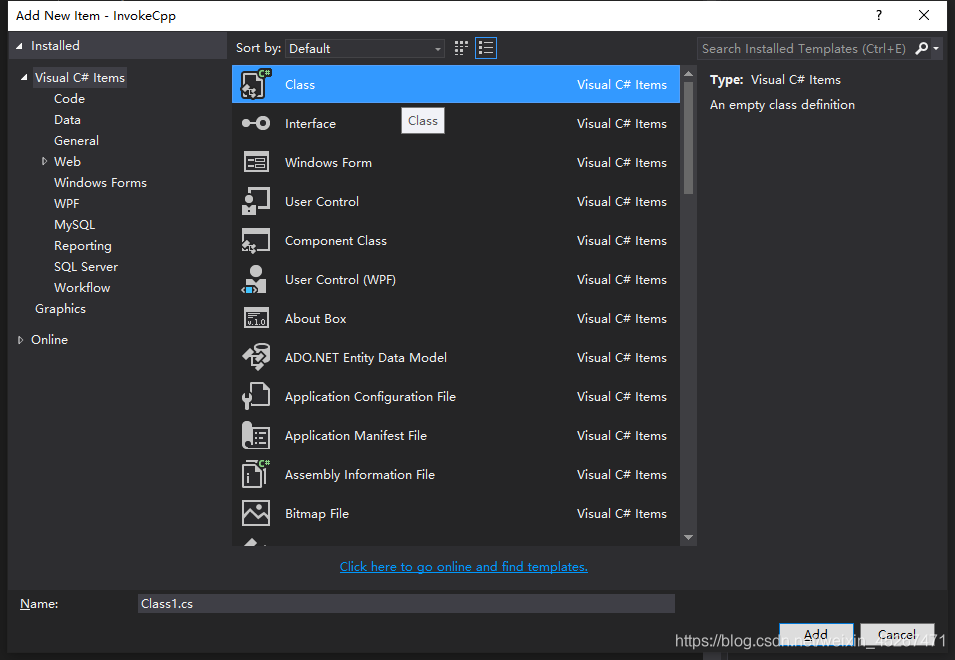Pick the User Control template icon
The height and width of the screenshot is (660, 955).
[256, 202]
